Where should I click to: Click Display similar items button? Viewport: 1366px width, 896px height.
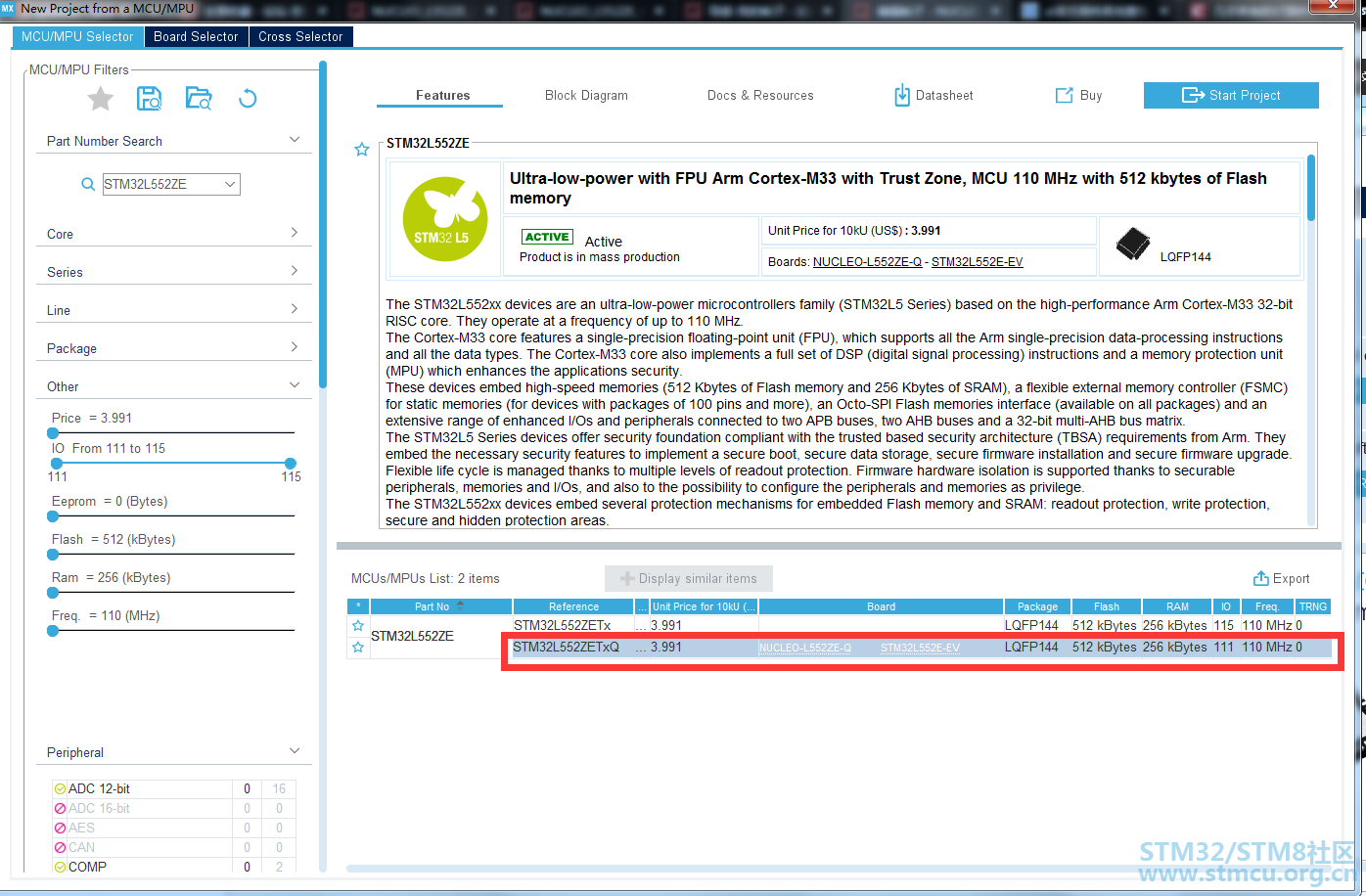coord(688,578)
